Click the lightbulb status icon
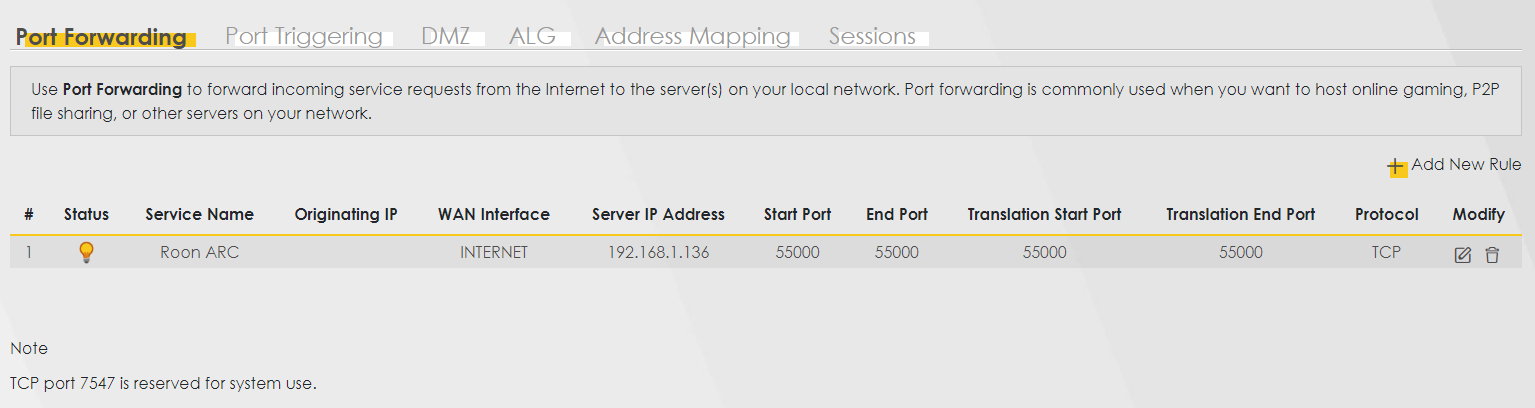 [86, 253]
